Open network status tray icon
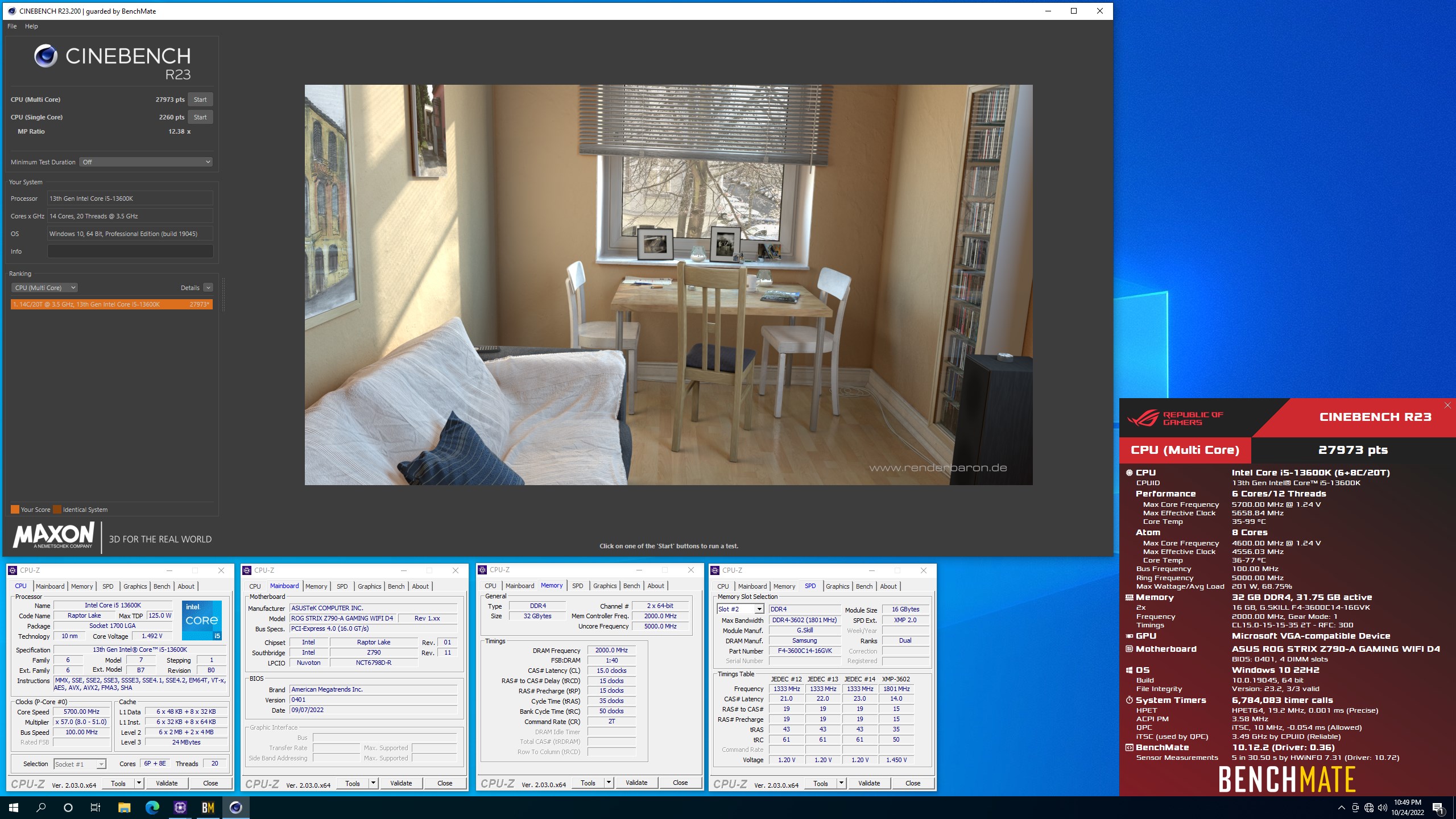The image size is (1456, 819). (x=1369, y=808)
